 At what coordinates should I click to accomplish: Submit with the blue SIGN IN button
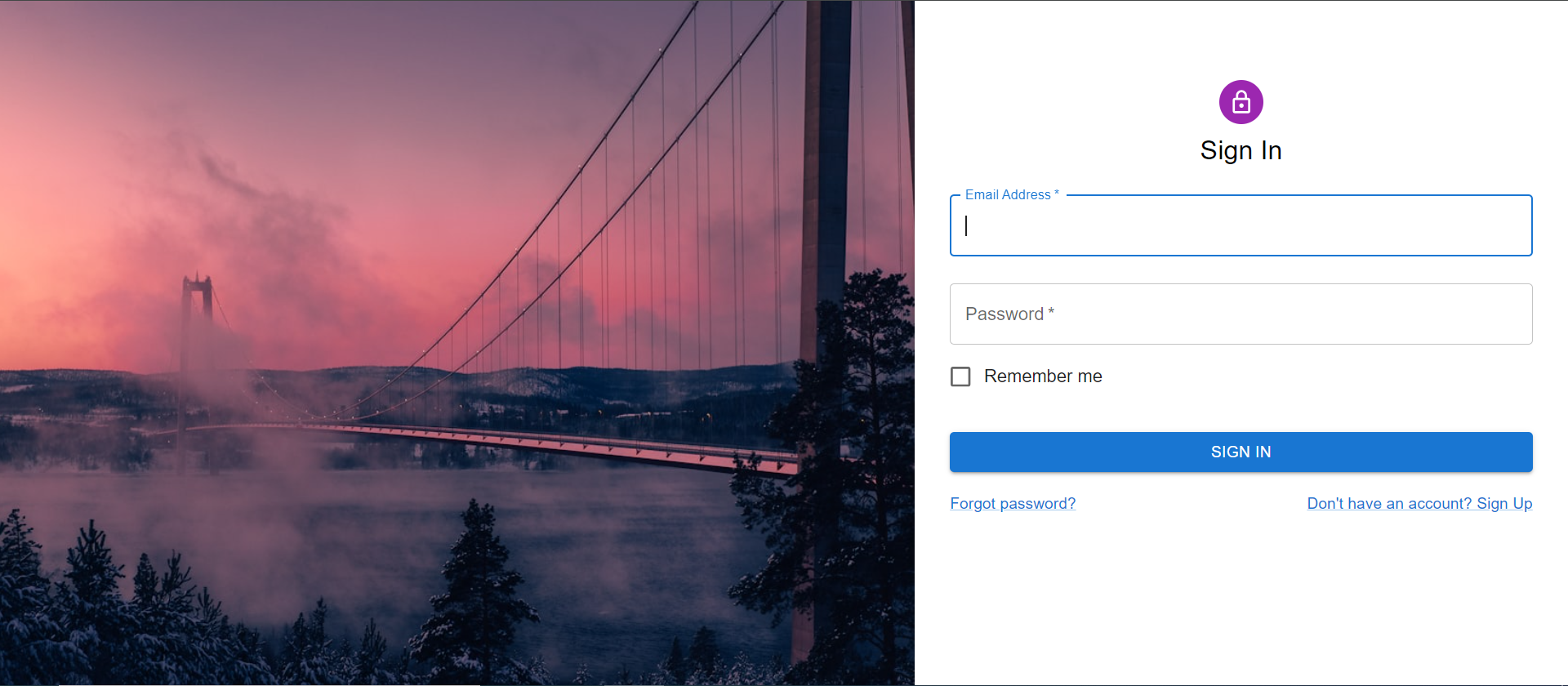[x=1241, y=452]
